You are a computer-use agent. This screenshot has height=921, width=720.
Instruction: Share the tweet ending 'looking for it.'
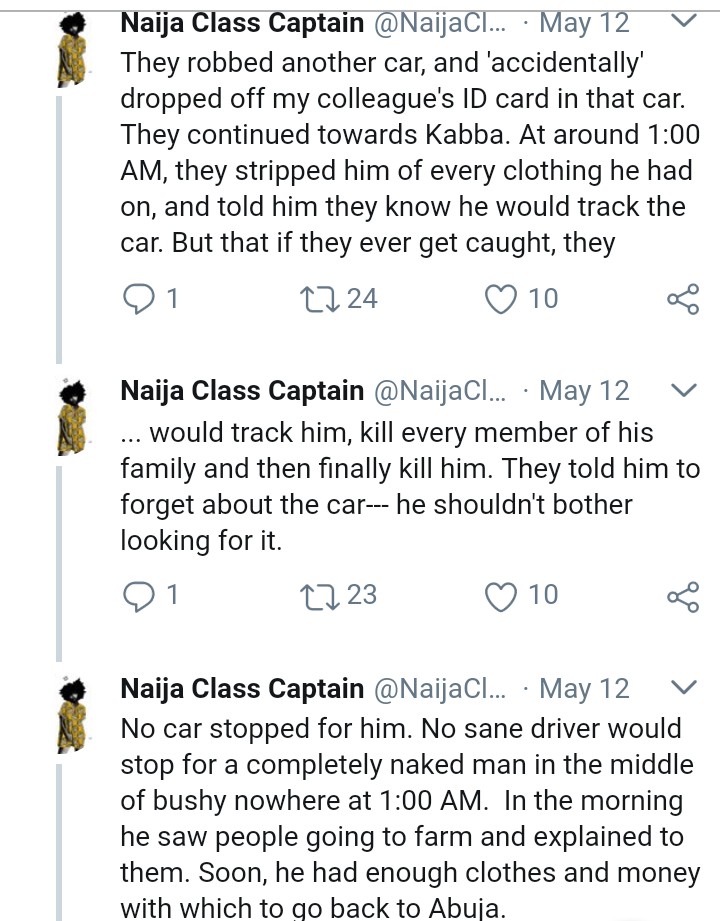(682, 596)
